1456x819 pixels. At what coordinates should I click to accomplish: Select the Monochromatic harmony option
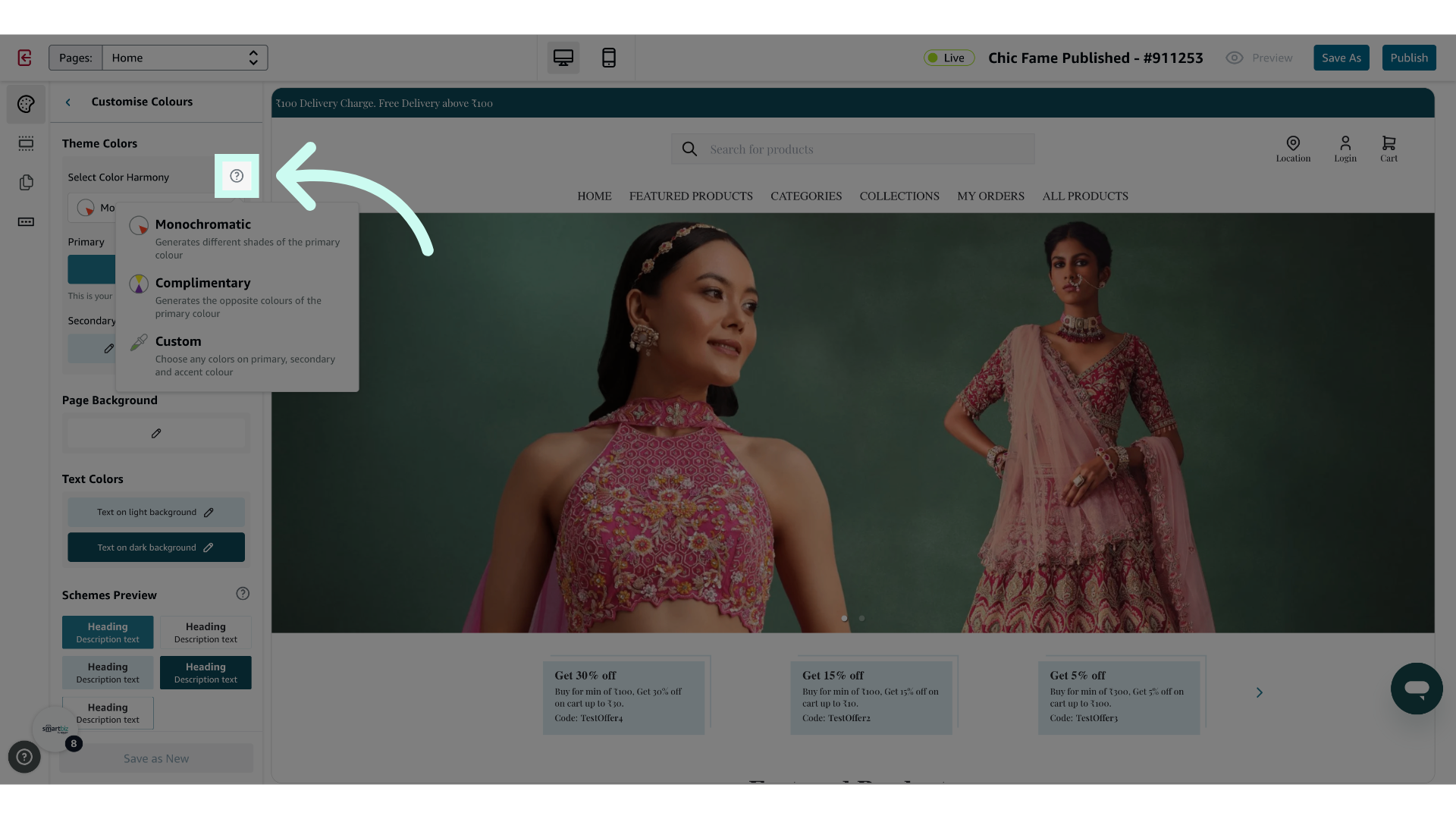pos(236,239)
